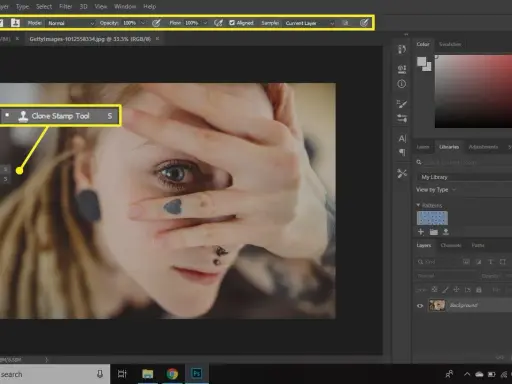This screenshot has height=384, width=512.
Task: Click the folder icon to create library group
Action: pyautogui.click(x=434, y=232)
